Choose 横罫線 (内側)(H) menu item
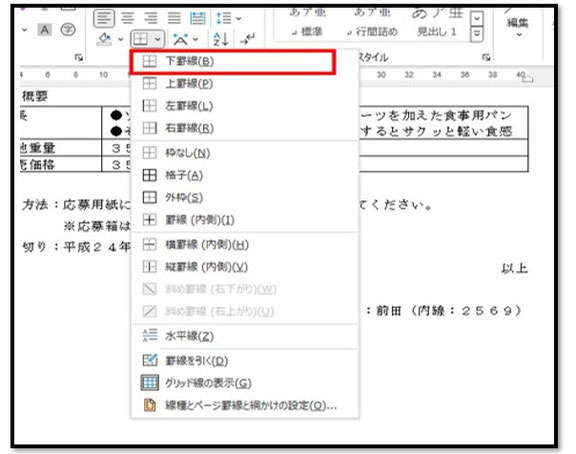This screenshot has height=454, width=576. 245,245
